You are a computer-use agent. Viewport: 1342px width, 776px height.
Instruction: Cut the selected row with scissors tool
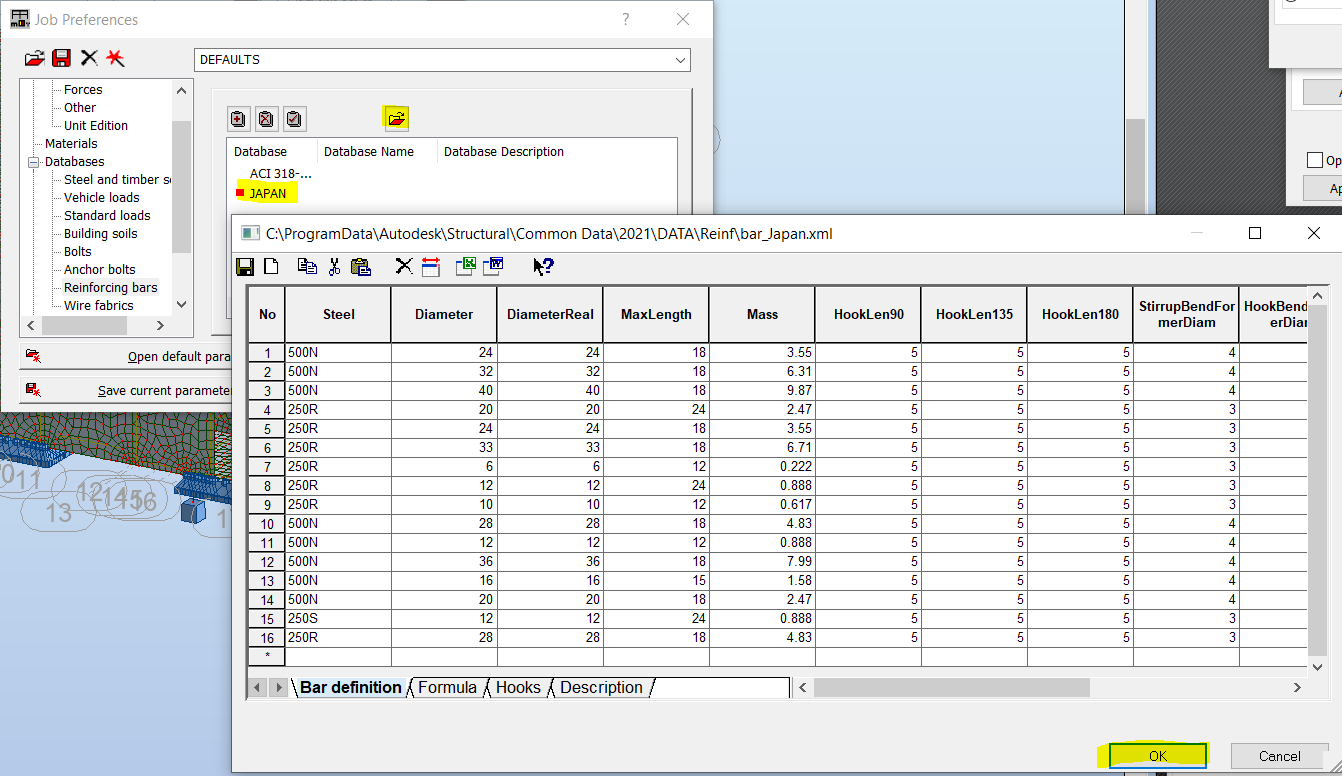tap(336, 266)
